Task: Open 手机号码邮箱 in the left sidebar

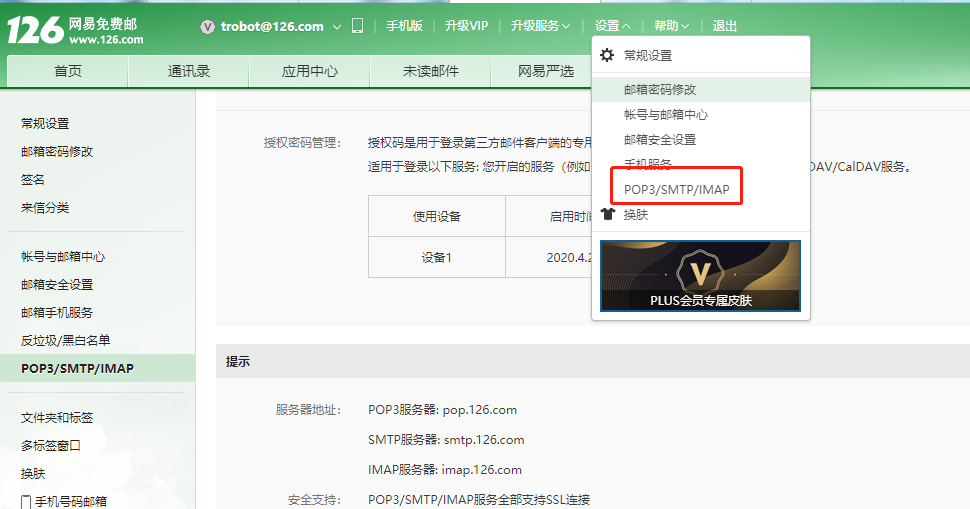Action: click(71, 502)
